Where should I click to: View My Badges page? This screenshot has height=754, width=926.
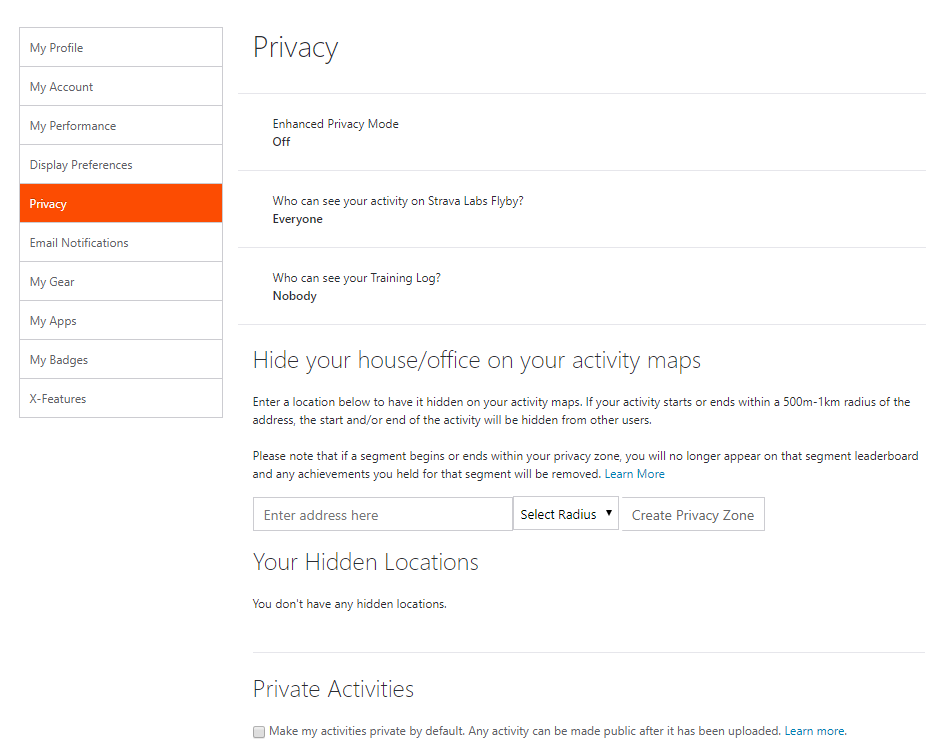pyautogui.click(x=121, y=359)
